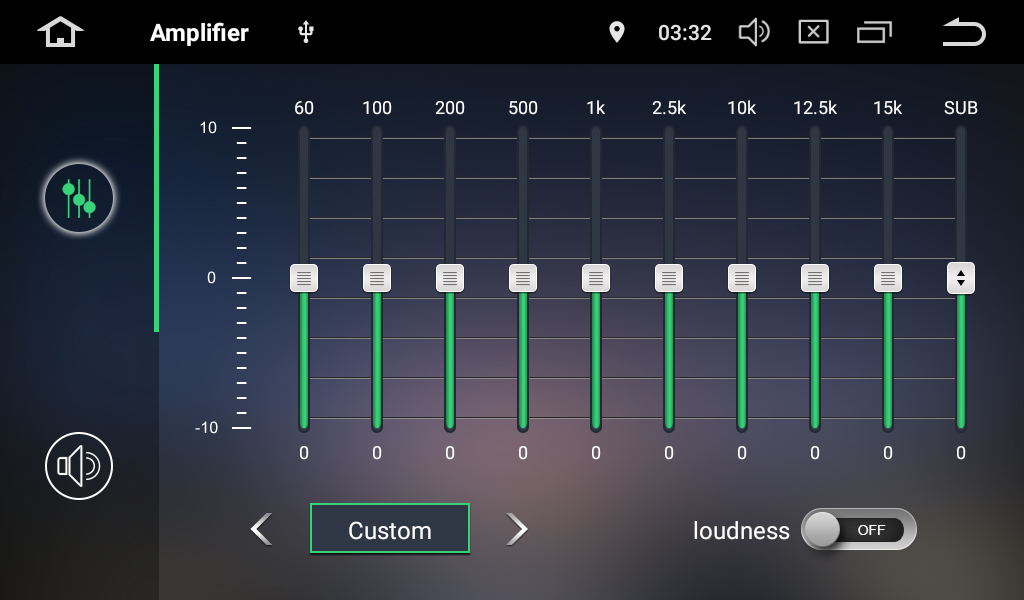Tap the location pin icon
The height and width of the screenshot is (600, 1024).
pos(617,32)
